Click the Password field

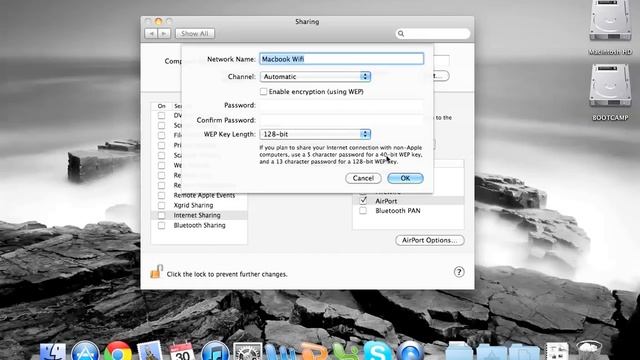[342, 106]
